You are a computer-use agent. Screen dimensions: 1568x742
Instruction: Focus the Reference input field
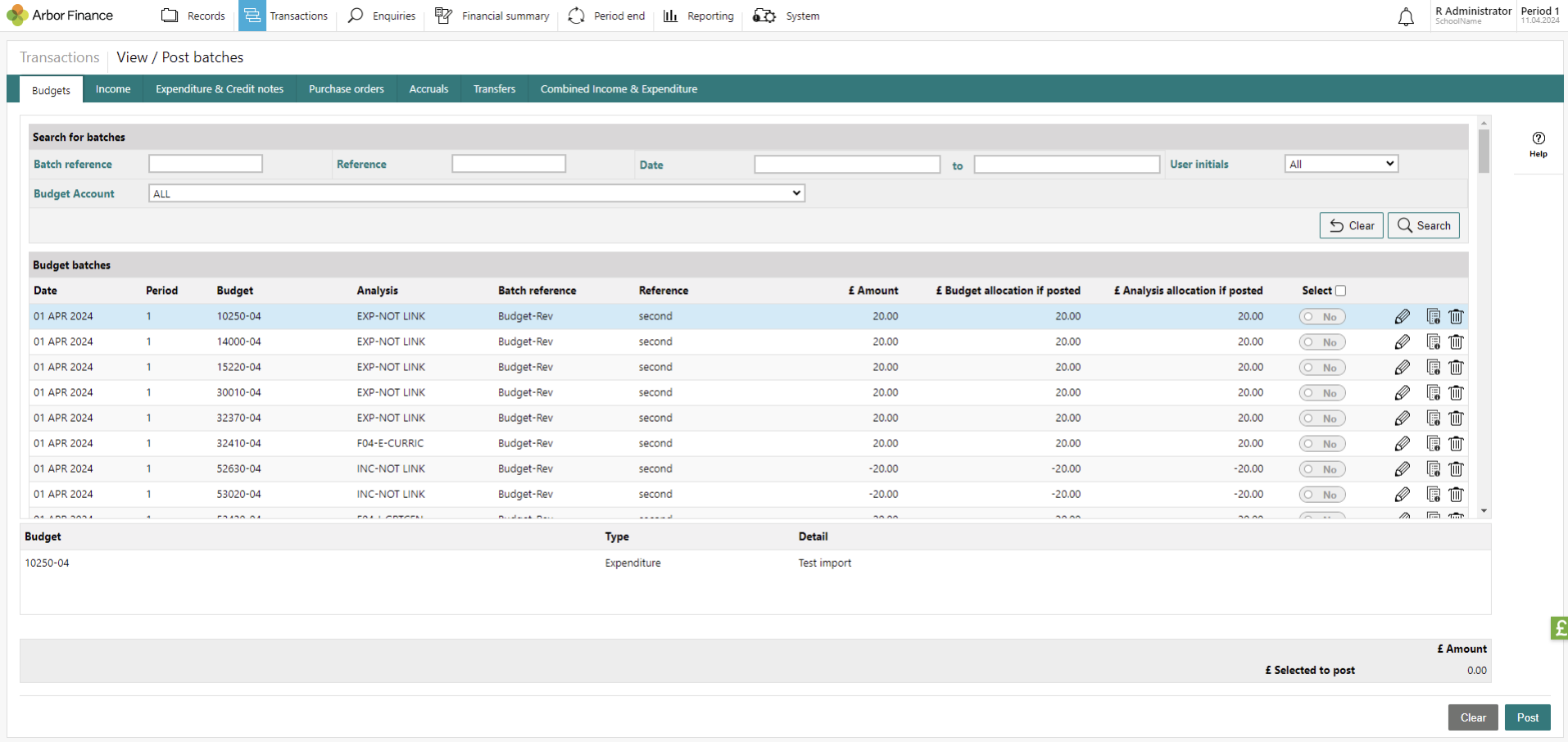click(509, 164)
